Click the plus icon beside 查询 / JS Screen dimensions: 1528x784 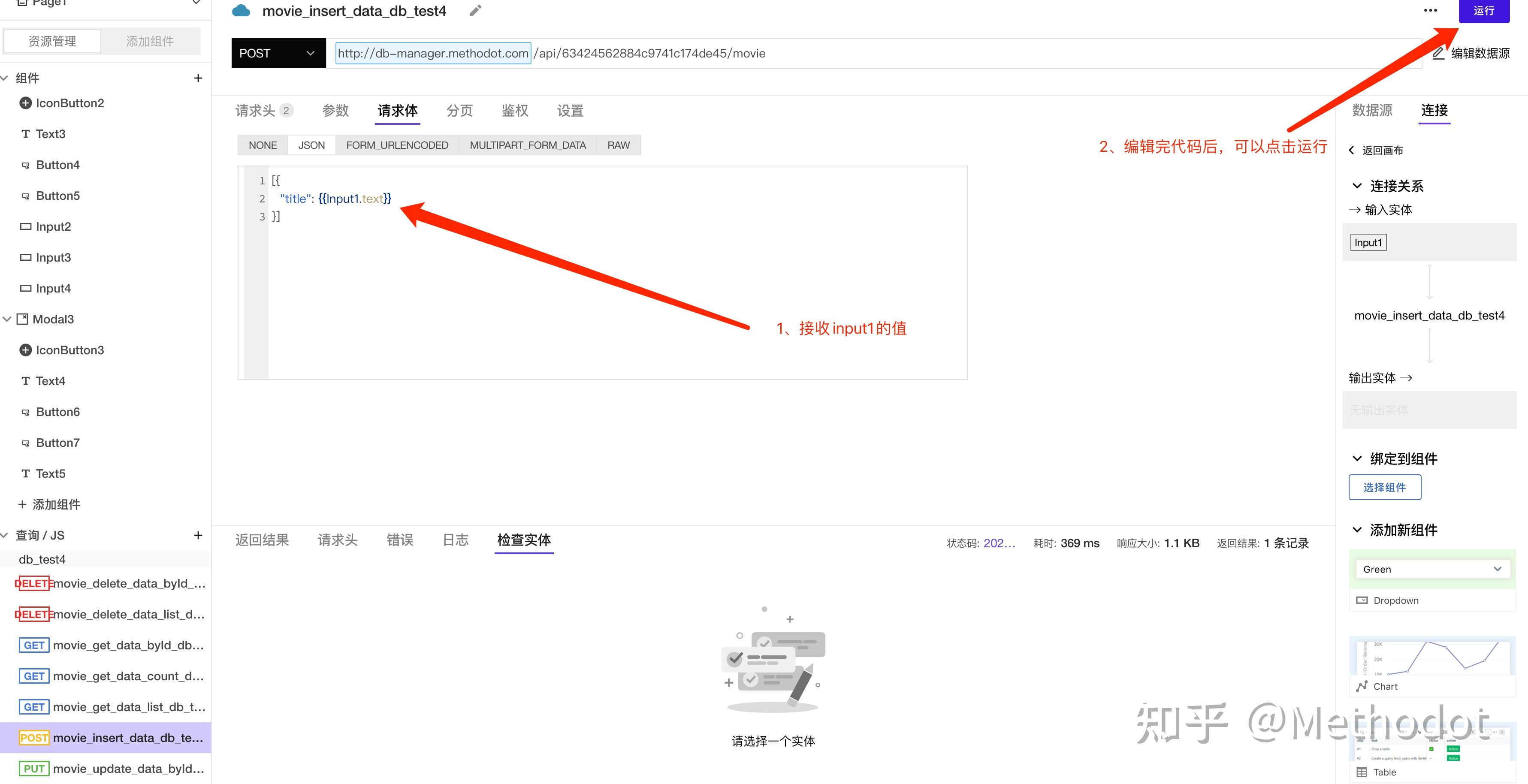198,535
